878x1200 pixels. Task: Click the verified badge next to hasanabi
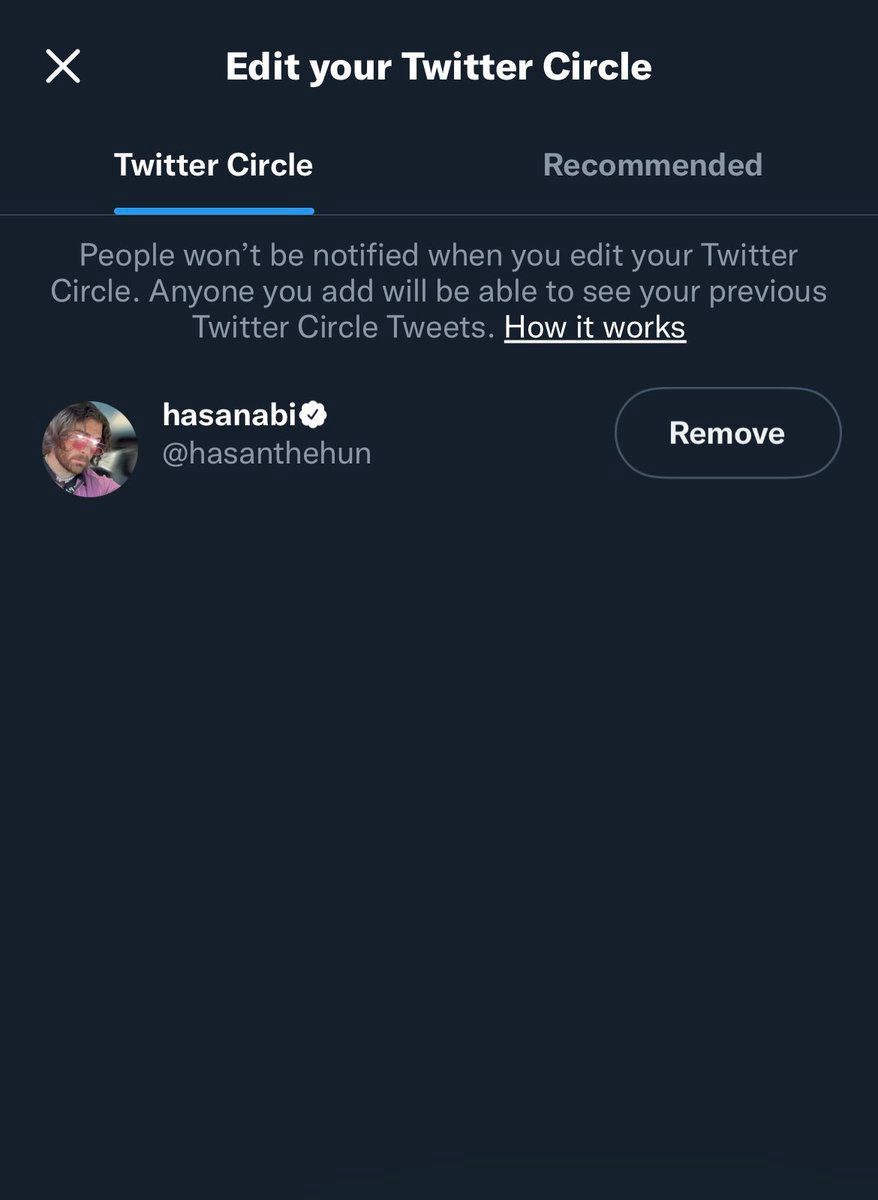315,413
